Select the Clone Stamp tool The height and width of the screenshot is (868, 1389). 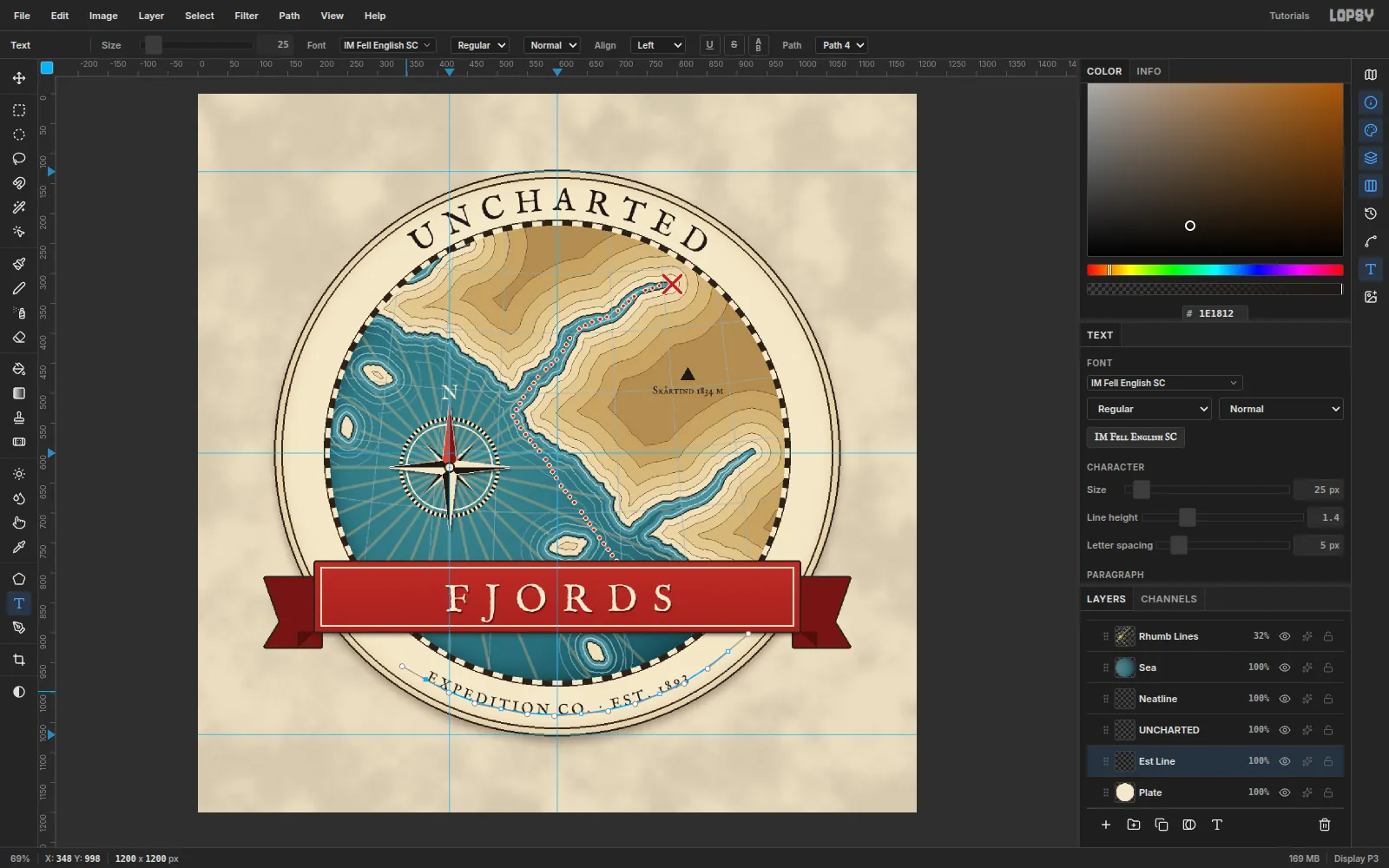click(19, 418)
